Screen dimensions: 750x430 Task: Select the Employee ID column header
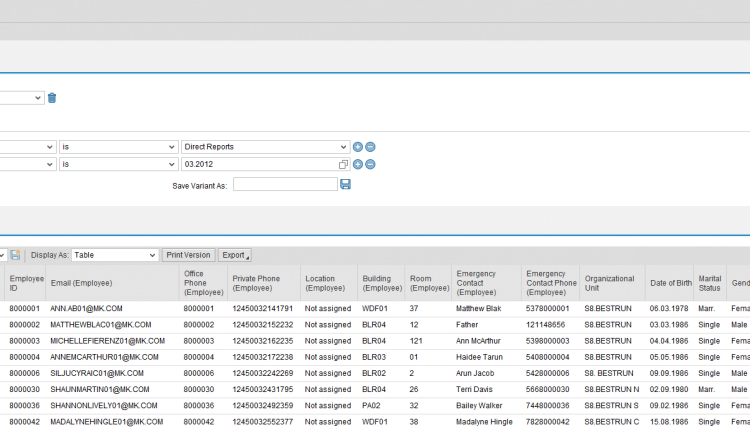pos(25,283)
